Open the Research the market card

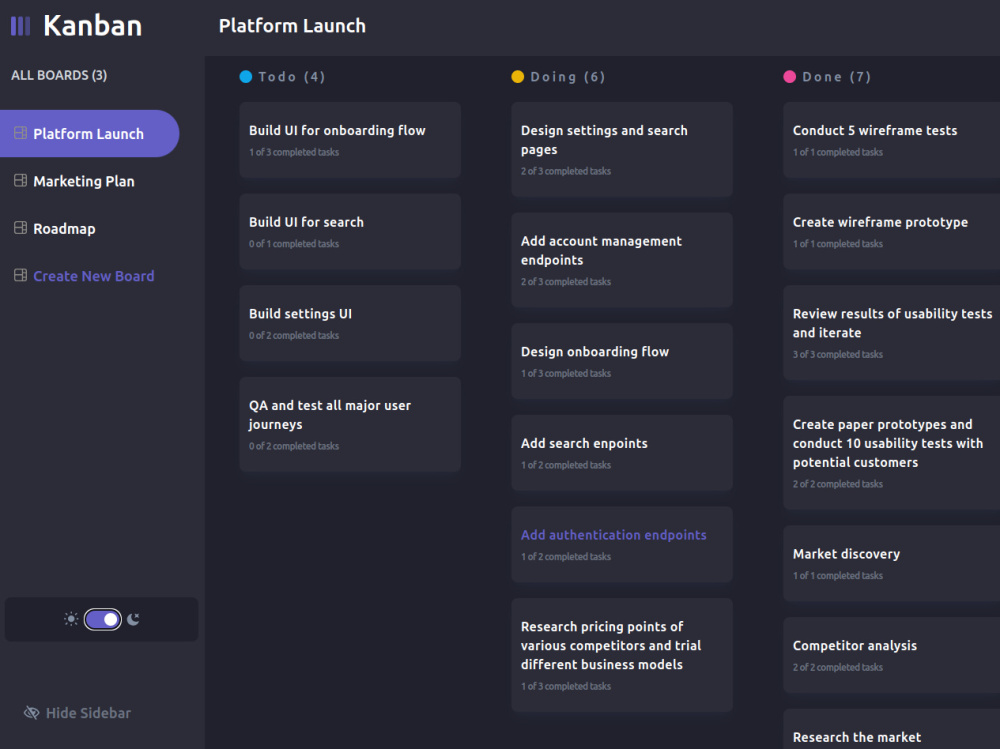892,729
